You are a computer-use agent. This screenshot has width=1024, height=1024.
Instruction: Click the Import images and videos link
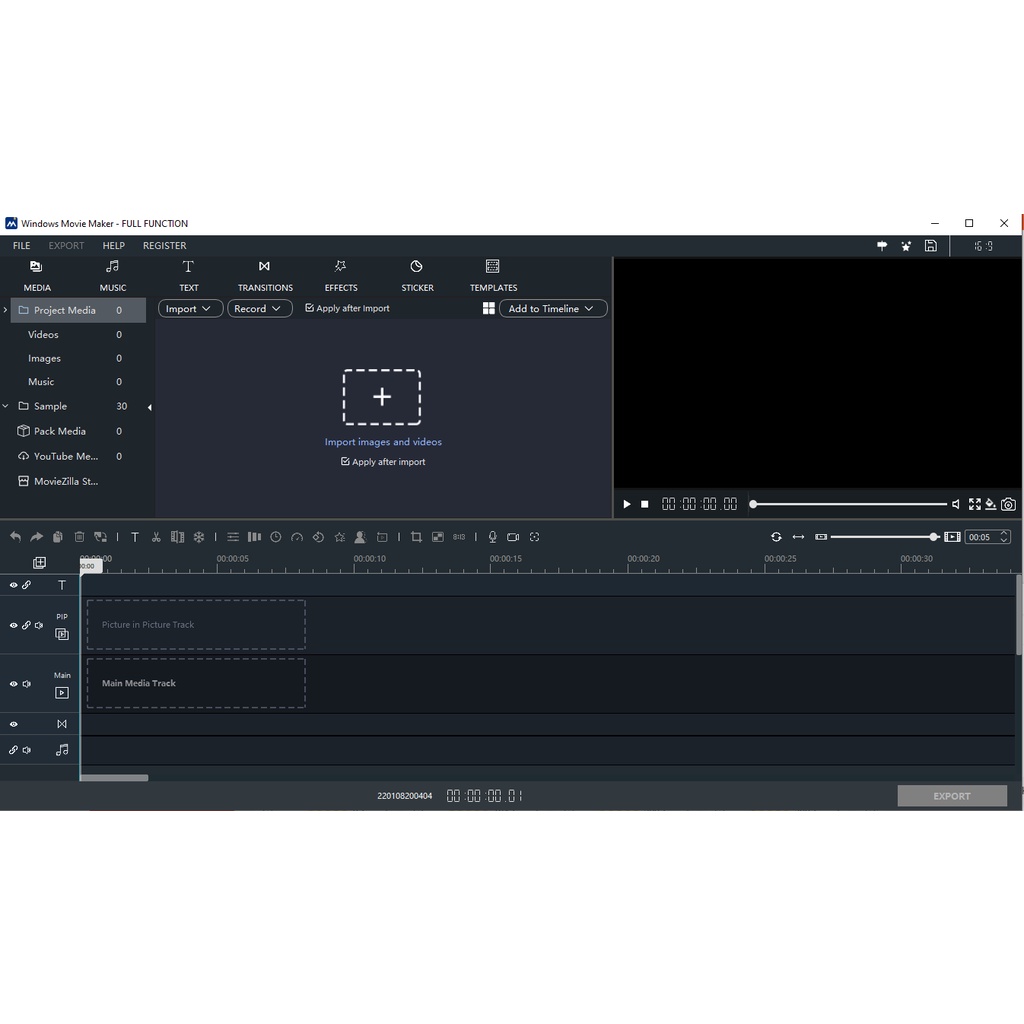pyautogui.click(x=383, y=442)
